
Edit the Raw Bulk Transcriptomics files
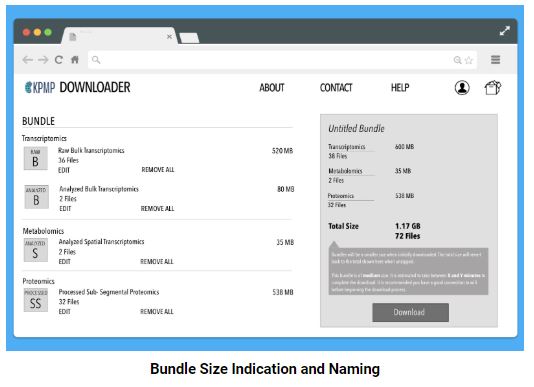tap(64, 170)
